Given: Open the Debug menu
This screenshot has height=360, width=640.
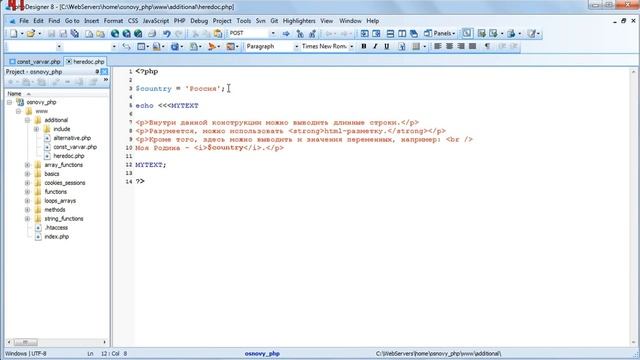Looking at the screenshot, I should 199,21.
